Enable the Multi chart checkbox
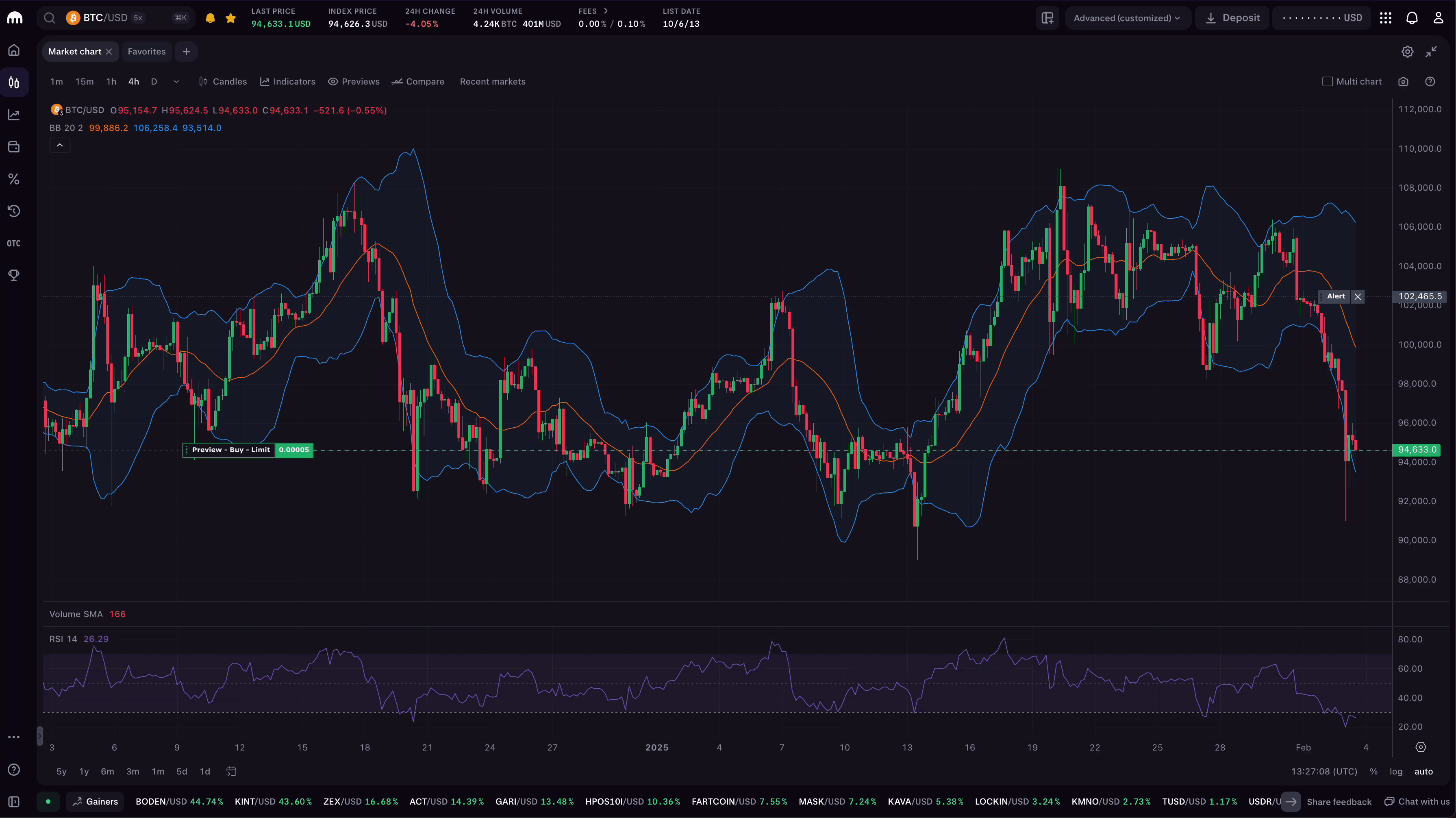 coord(1328,82)
